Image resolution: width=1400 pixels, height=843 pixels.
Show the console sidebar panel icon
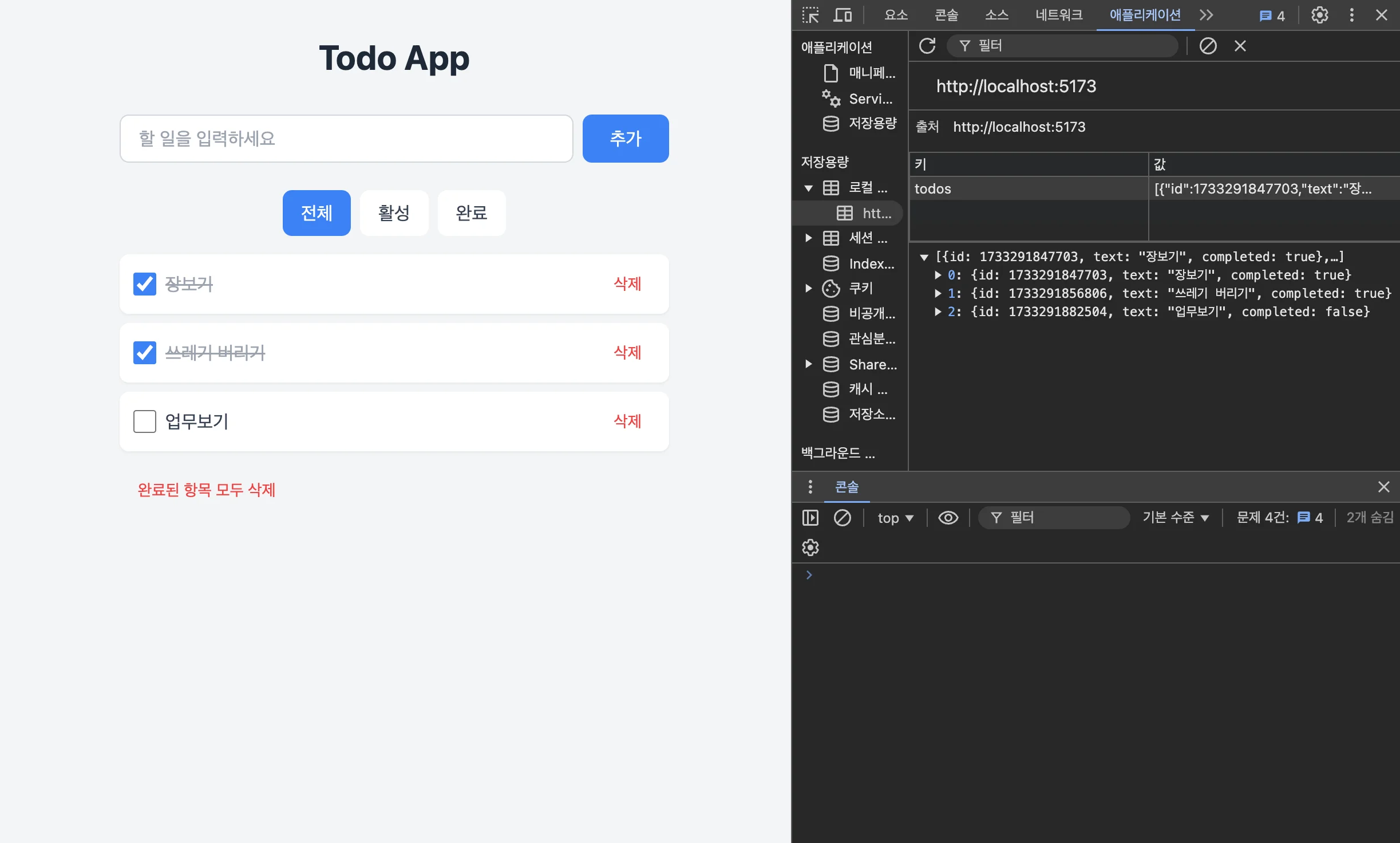click(x=810, y=518)
